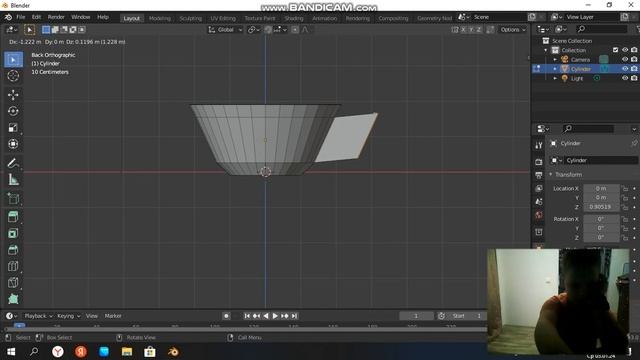This screenshot has height=360, width=640.
Task: Open the Global transform orientation dropdown
Action: pyautogui.click(x=225, y=30)
